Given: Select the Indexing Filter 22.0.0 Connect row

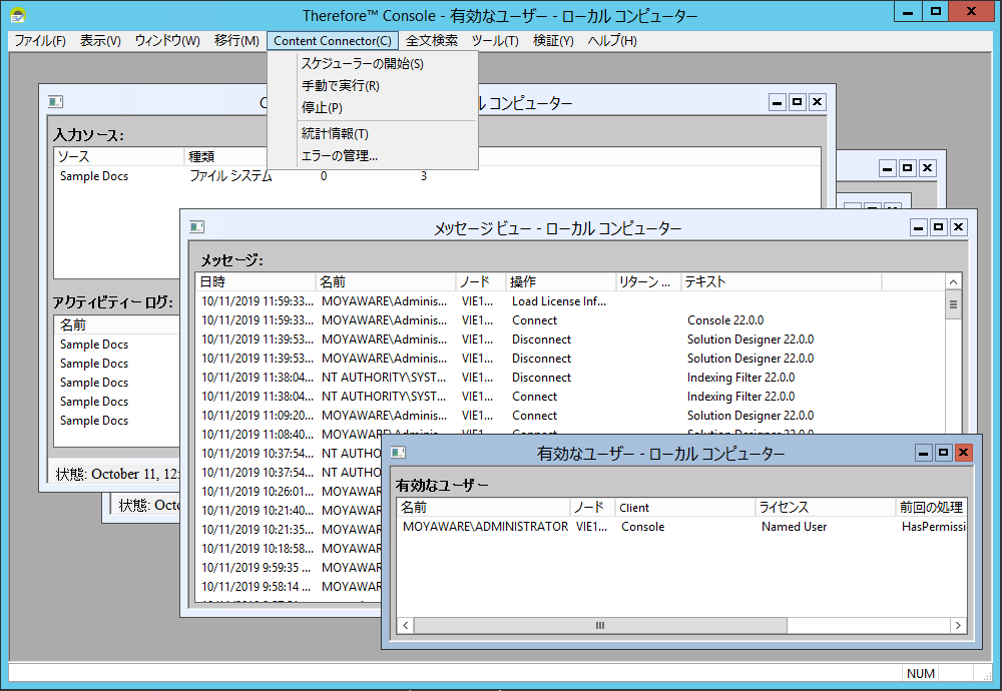Looking at the screenshot, I should [x=569, y=396].
